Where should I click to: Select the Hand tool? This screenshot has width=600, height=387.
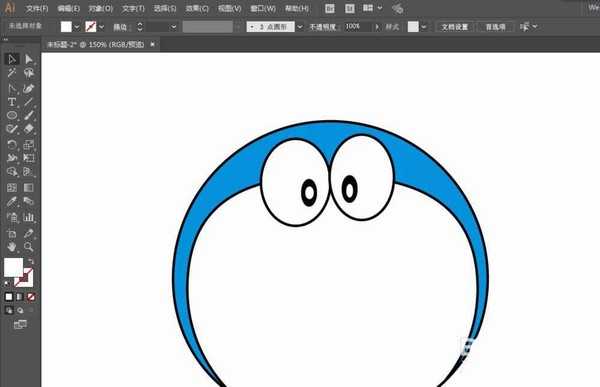click(12, 247)
